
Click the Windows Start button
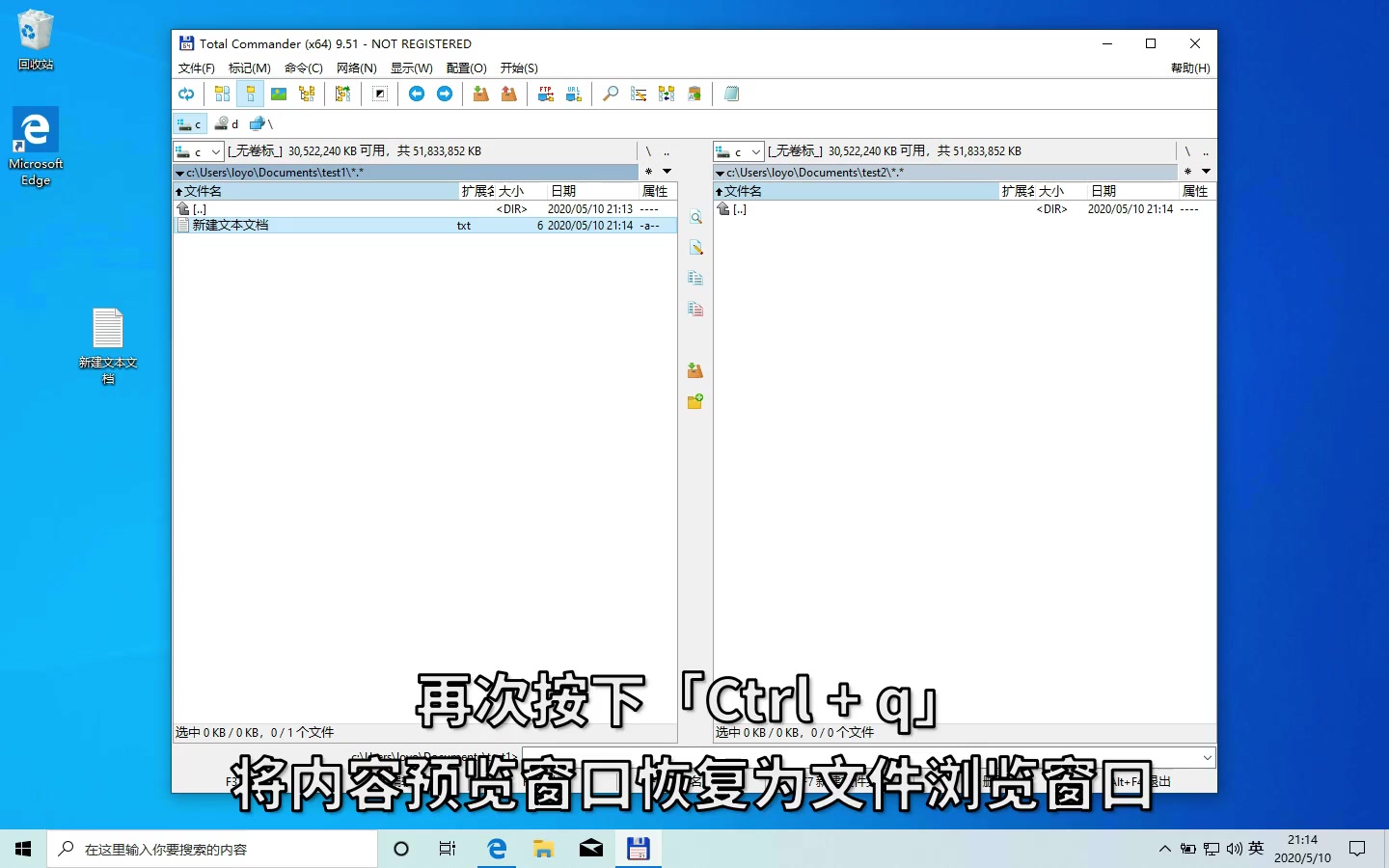click(23, 849)
